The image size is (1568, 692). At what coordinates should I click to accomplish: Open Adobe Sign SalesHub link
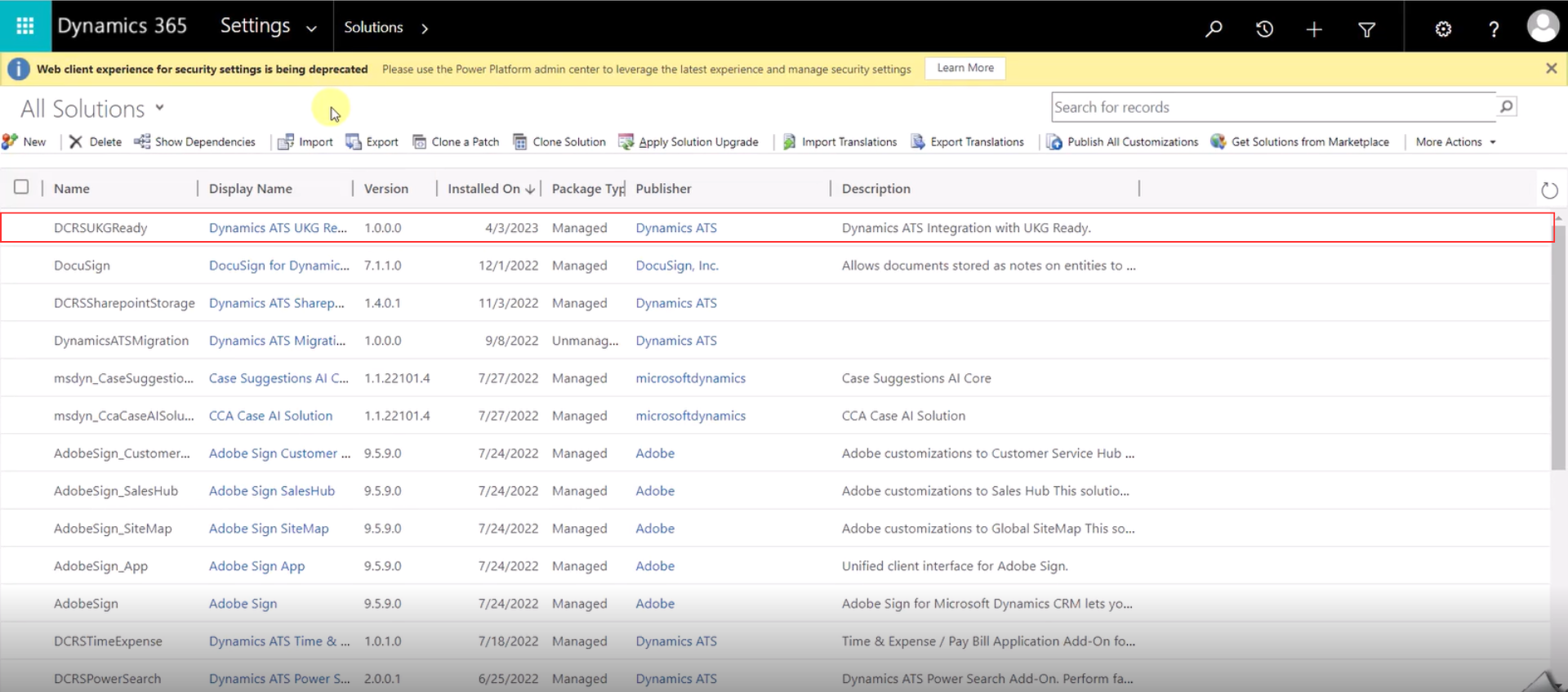(272, 491)
